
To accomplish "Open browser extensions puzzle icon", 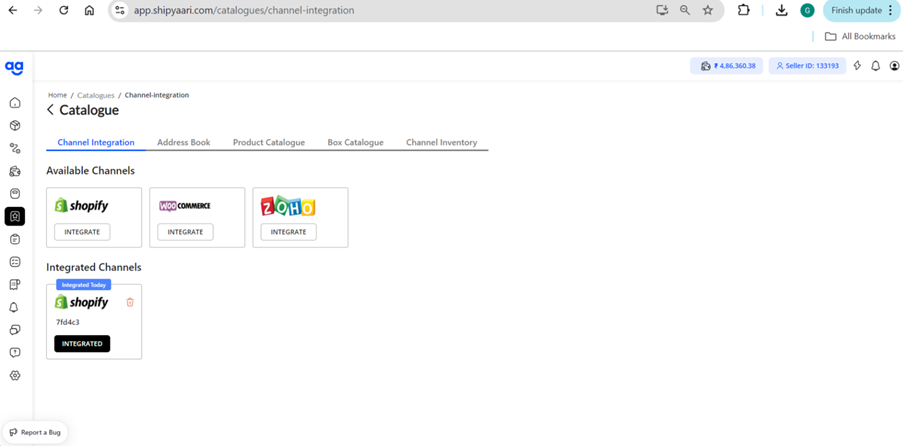I will 743,10.
